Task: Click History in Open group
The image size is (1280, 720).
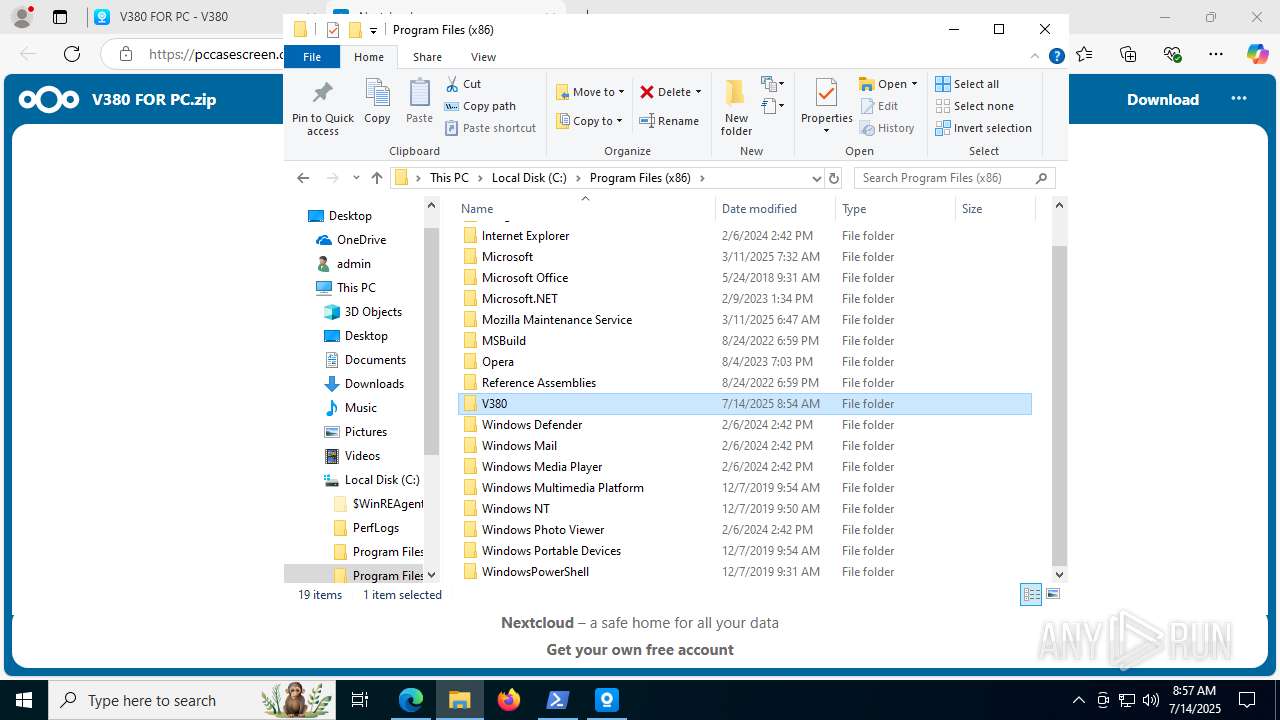Action: pos(887,128)
